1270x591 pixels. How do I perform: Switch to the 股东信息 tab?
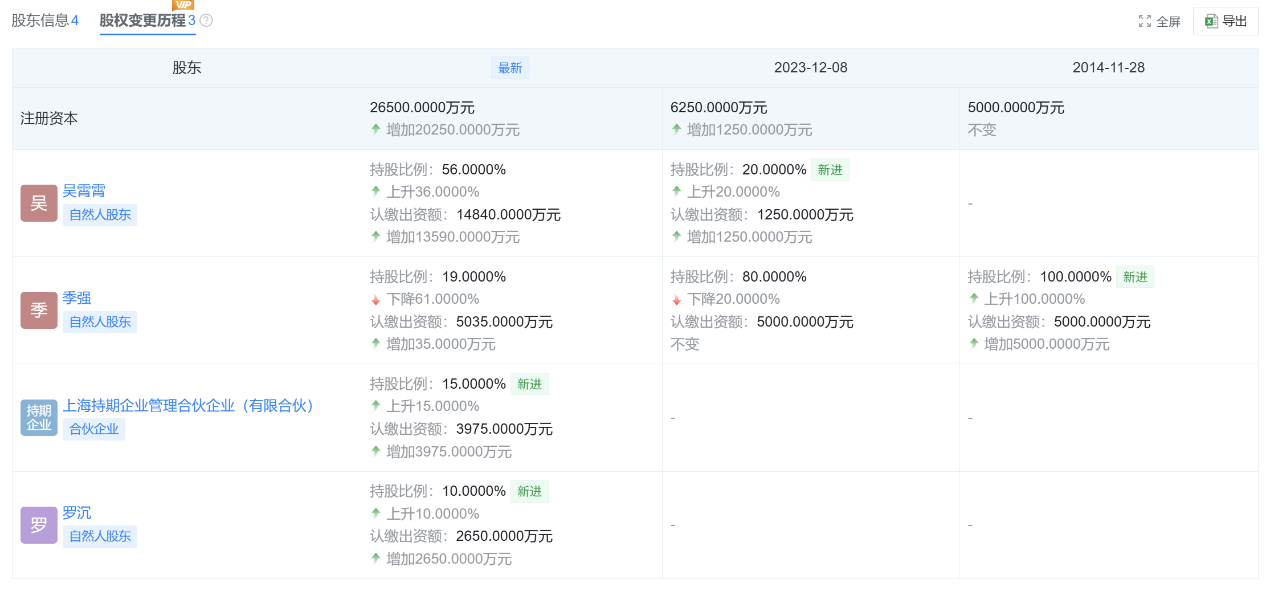click(x=45, y=20)
